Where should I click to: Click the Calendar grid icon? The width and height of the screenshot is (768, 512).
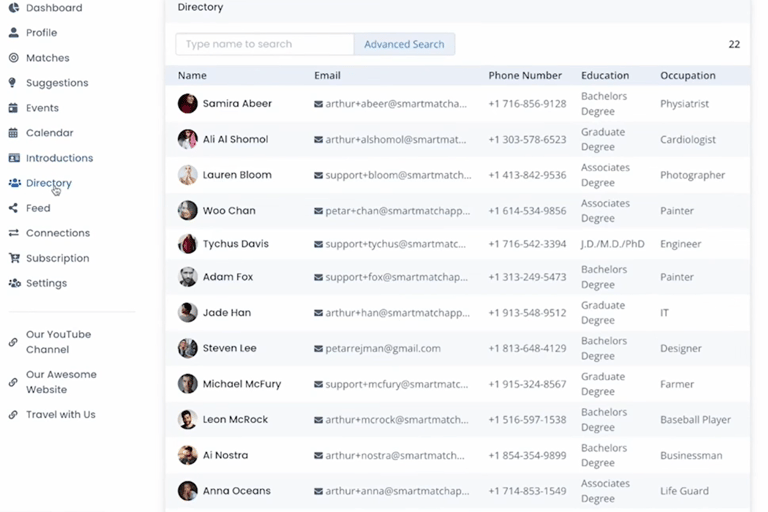click(13, 133)
